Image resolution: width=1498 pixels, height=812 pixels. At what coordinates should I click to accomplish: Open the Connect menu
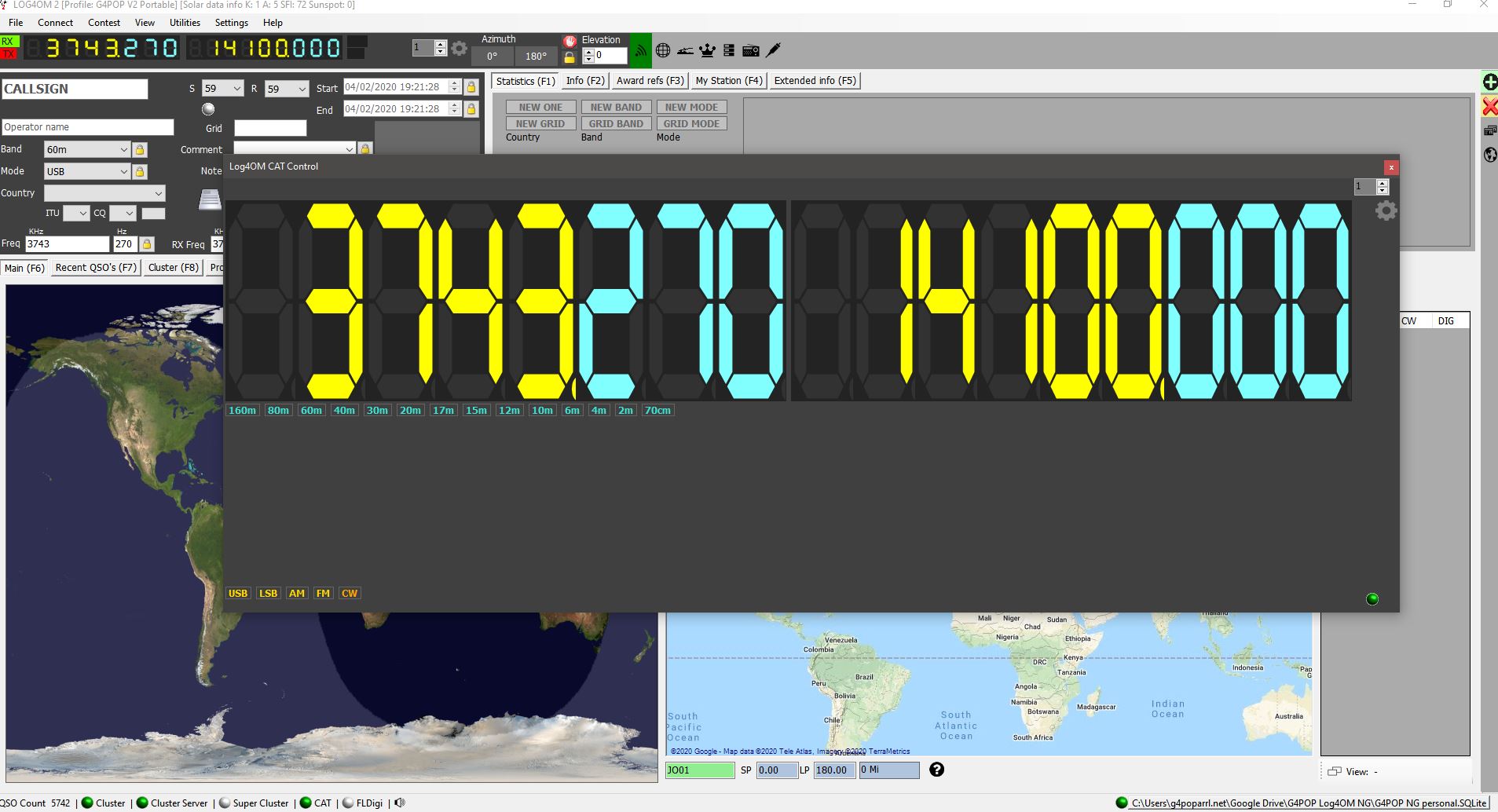tap(55, 23)
